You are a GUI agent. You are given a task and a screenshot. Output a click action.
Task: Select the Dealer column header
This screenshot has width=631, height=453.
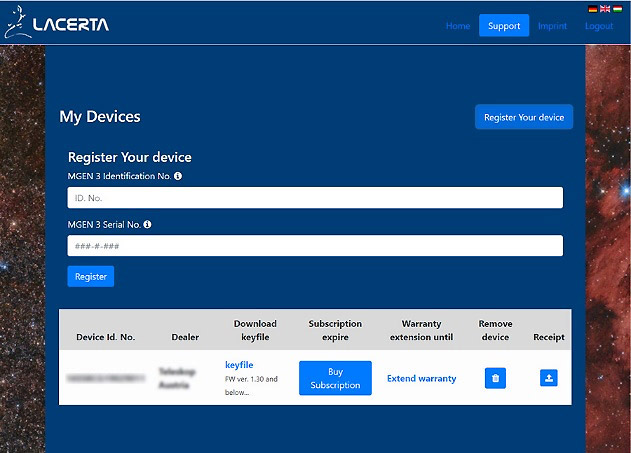[185, 337]
